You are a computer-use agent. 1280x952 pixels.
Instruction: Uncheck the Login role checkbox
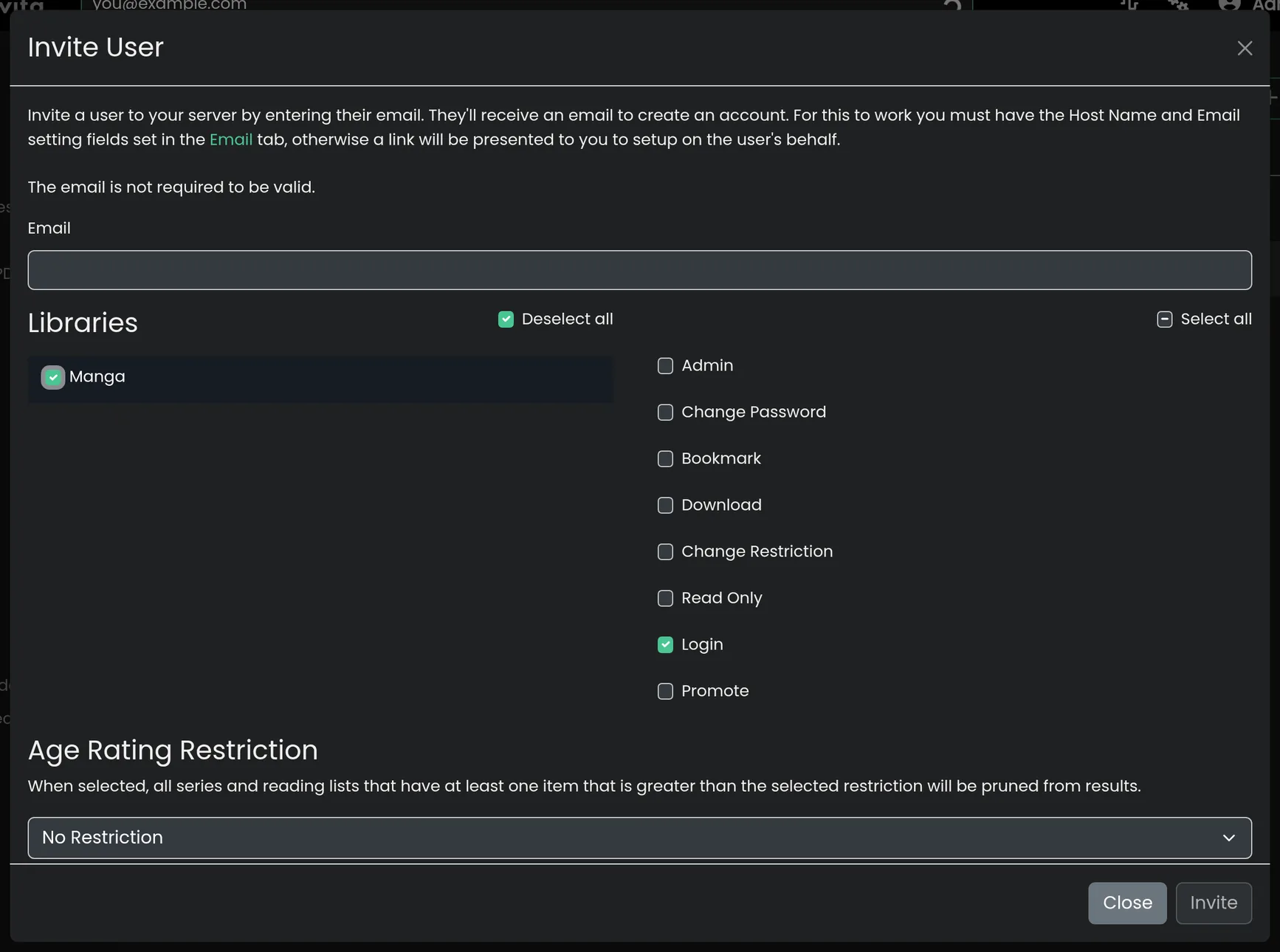coord(665,645)
